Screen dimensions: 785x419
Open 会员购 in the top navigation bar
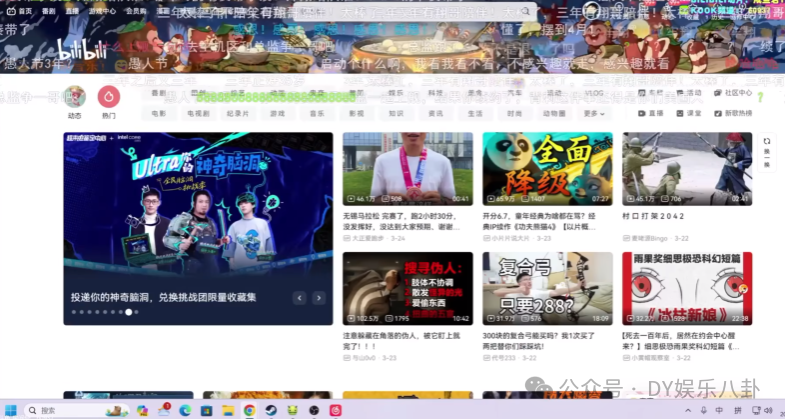click(x=136, y=11)
